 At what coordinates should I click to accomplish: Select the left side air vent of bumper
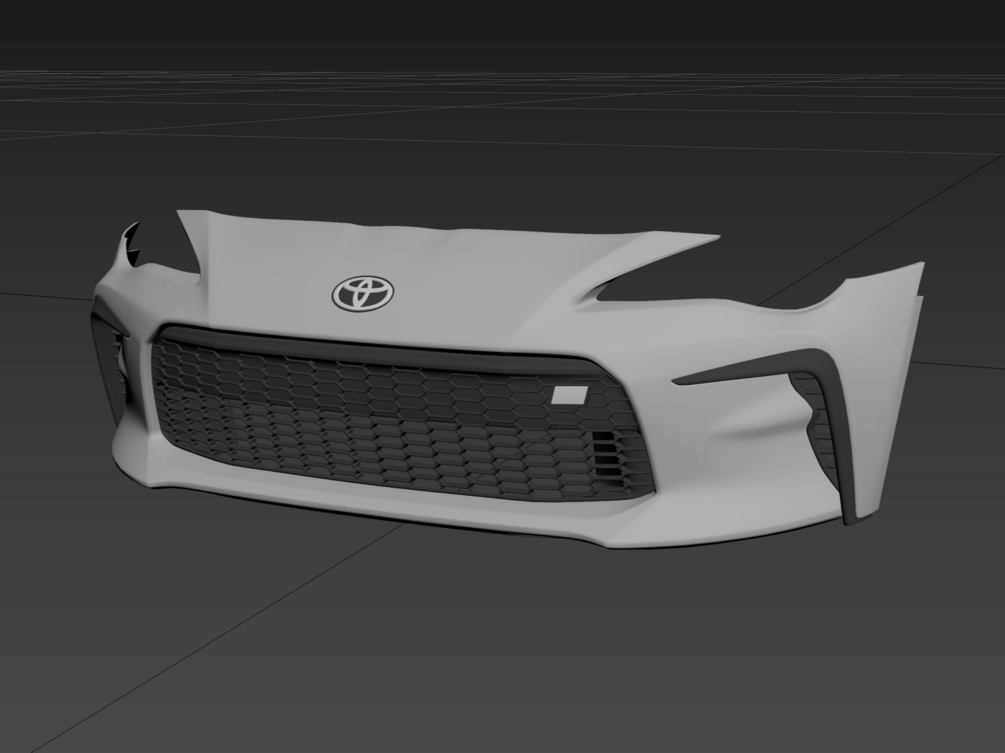click(110, 363)
